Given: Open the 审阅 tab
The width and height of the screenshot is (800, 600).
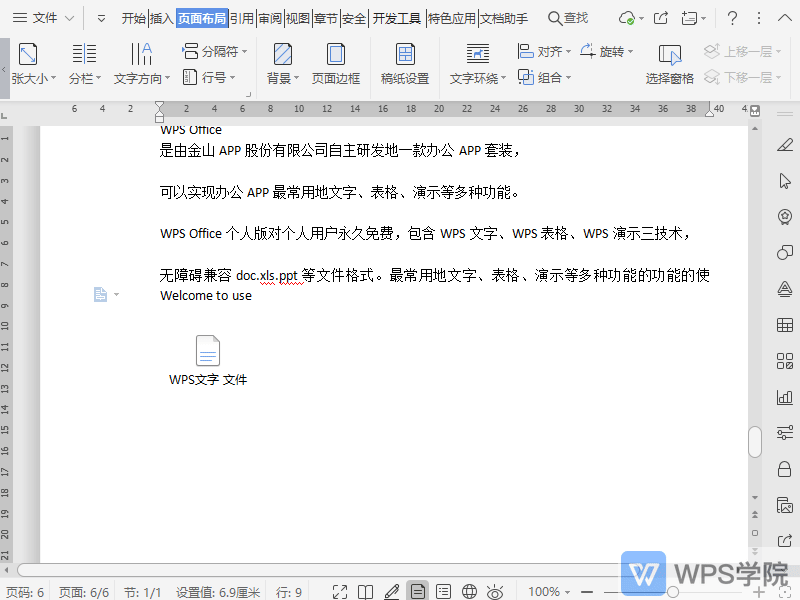Looking at the screenshot, I should click(270, 19).
